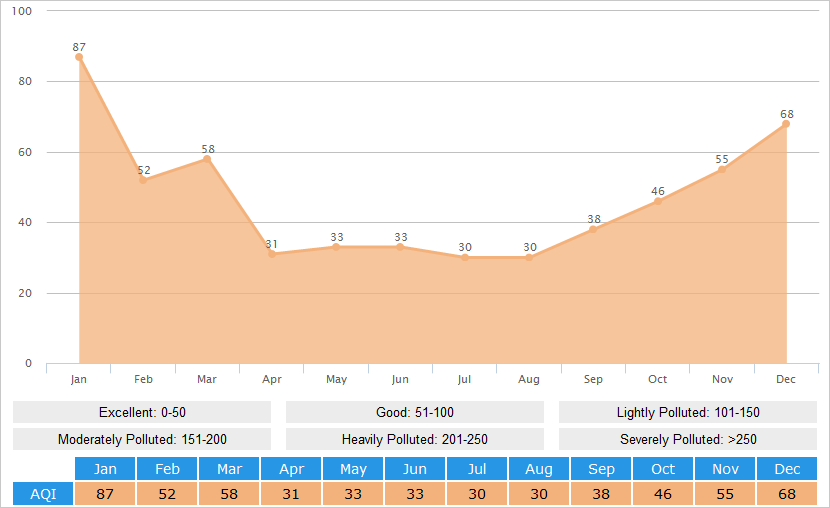This screenshot has height=508, width=830.
Task: Click the Jun table header cell
Action: pos(415,469)
